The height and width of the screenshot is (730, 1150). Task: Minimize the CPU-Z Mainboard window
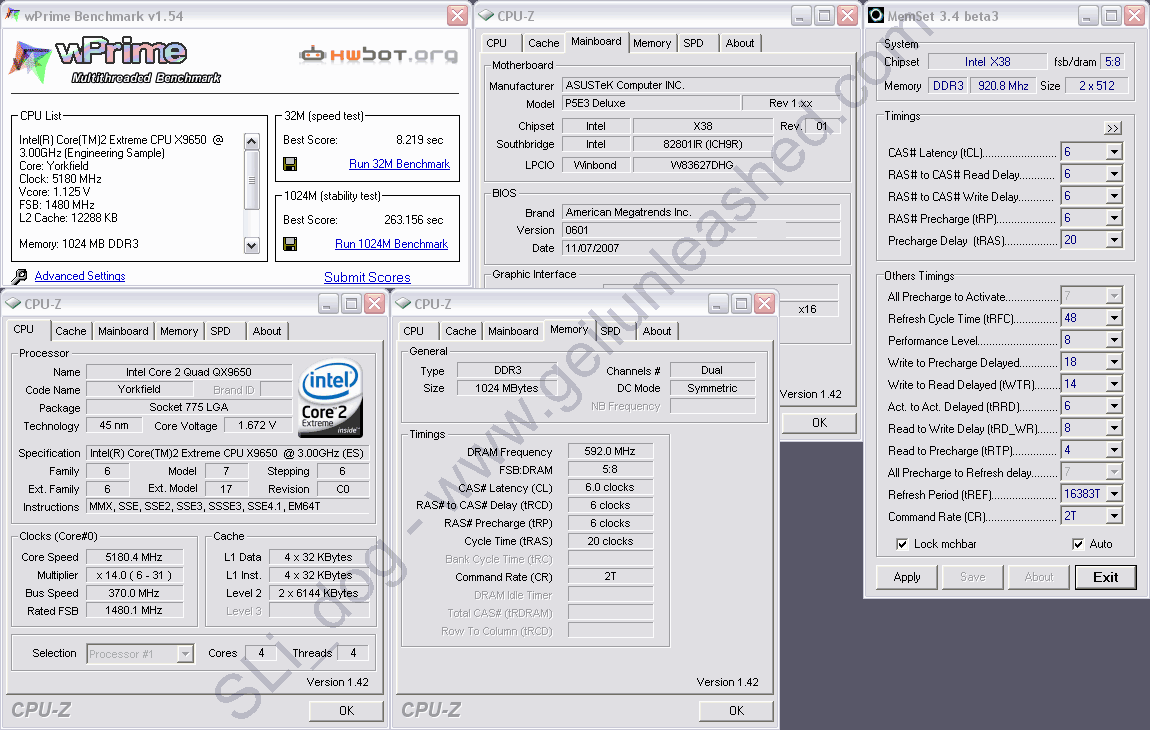click(800, 15)
